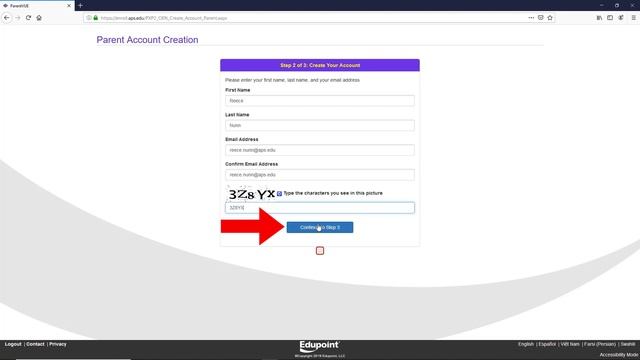
Task: Click the Edupoint logo in the footer
Action: 320,346
